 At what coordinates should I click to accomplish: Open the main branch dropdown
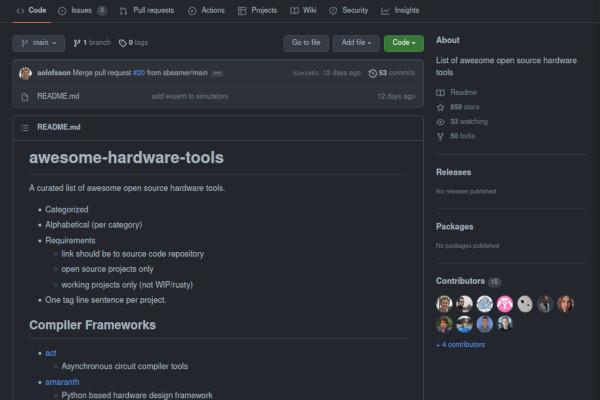[x=38, y=43]
